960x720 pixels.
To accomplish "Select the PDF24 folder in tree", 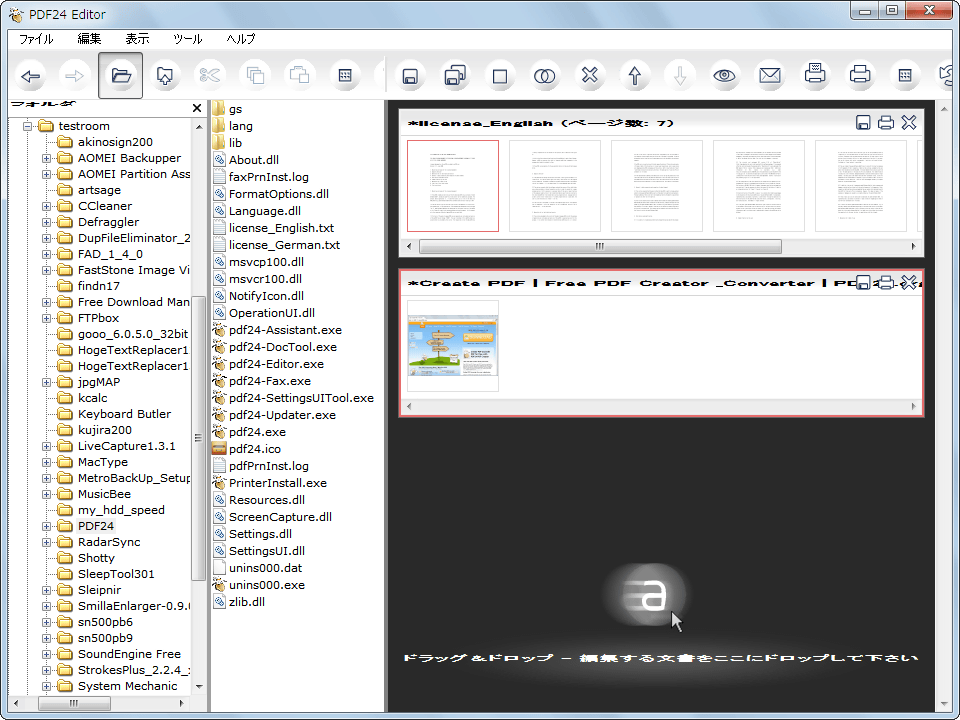I will click(96, 526).
